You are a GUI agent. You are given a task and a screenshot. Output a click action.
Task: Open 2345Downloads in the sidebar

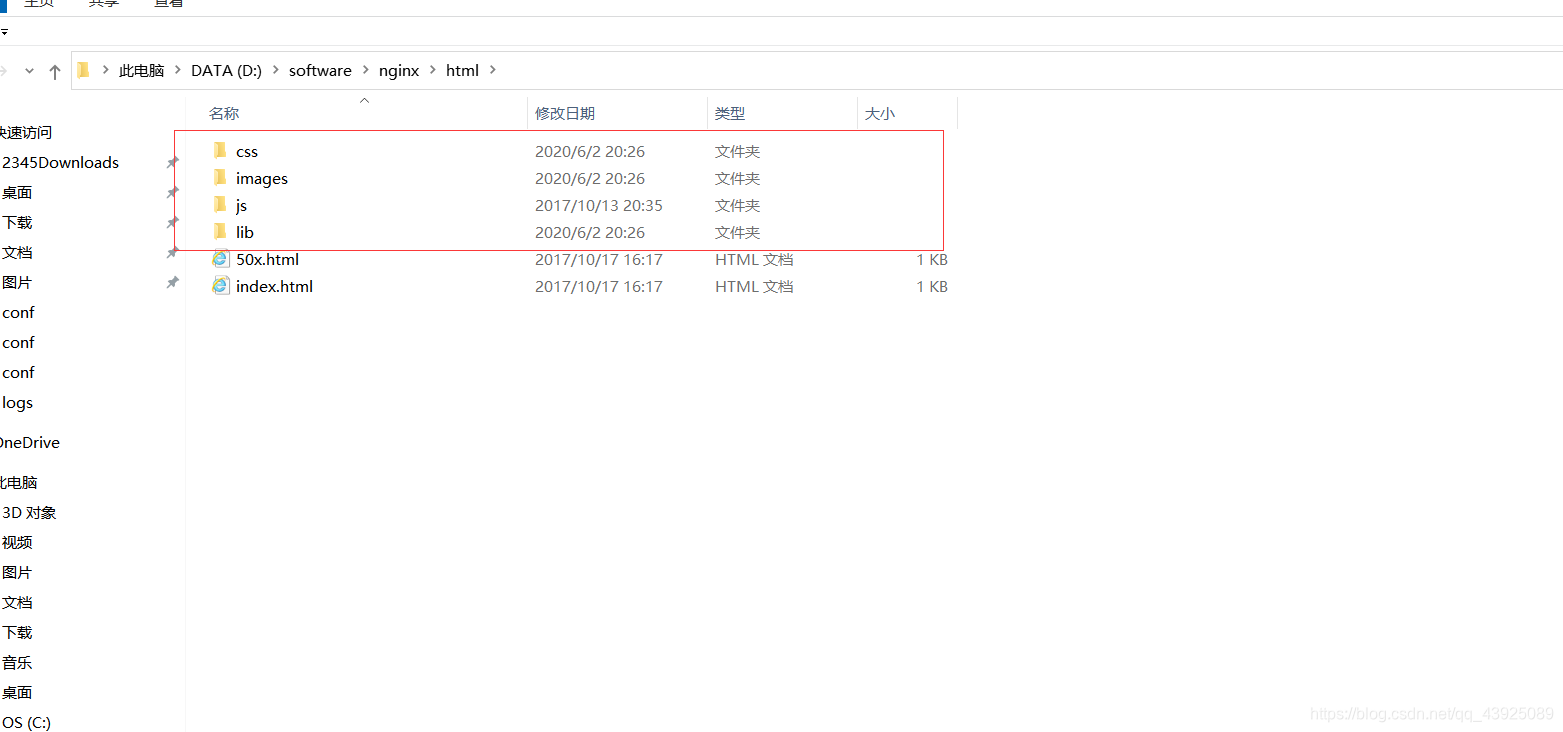60,163
